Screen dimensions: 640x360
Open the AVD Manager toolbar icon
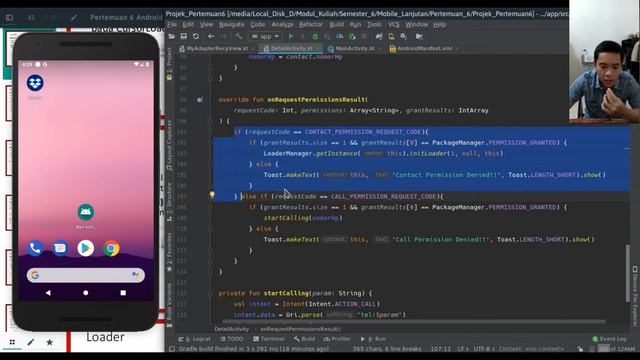tap(391, 36)
